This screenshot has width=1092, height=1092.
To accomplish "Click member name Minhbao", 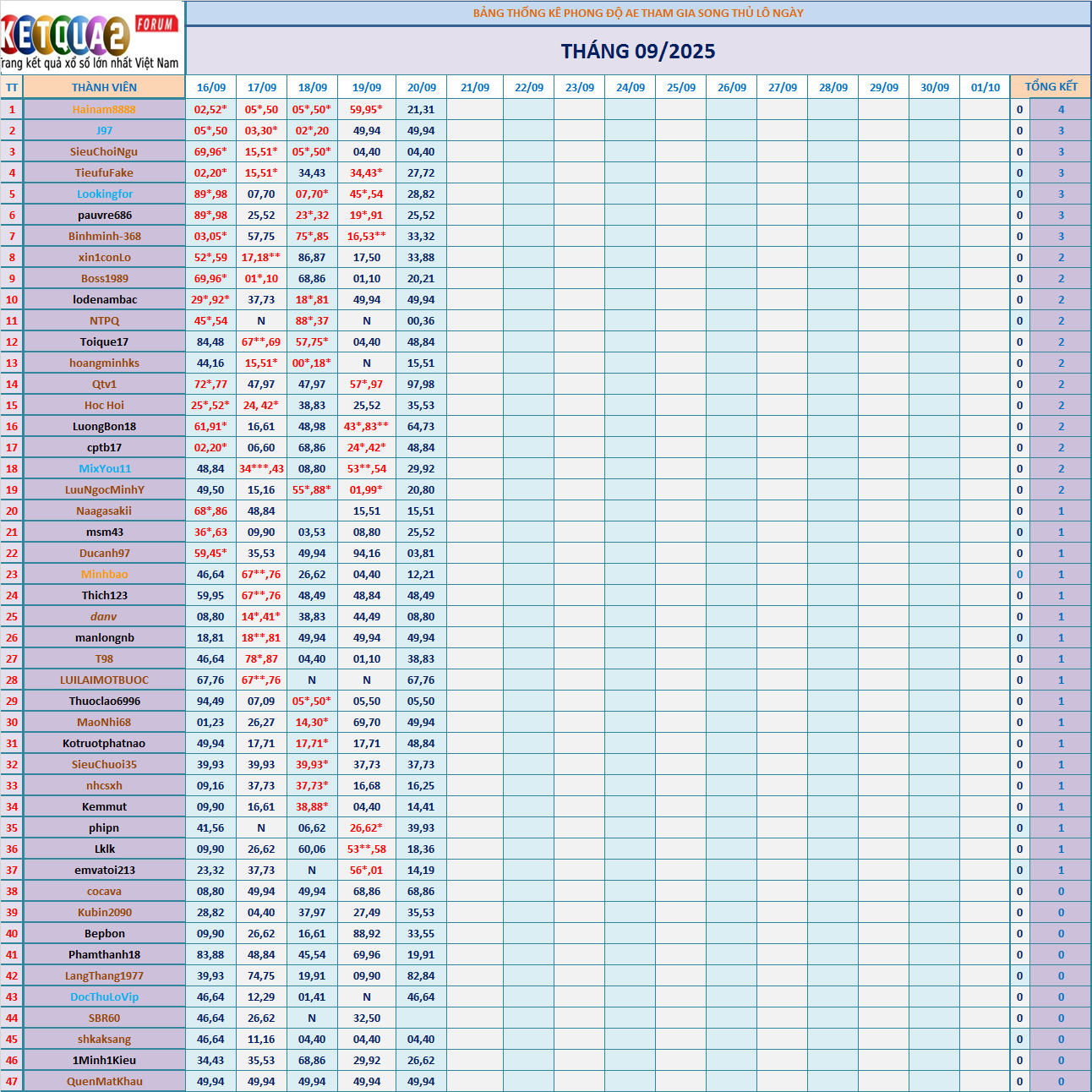I will click(104, 574).
